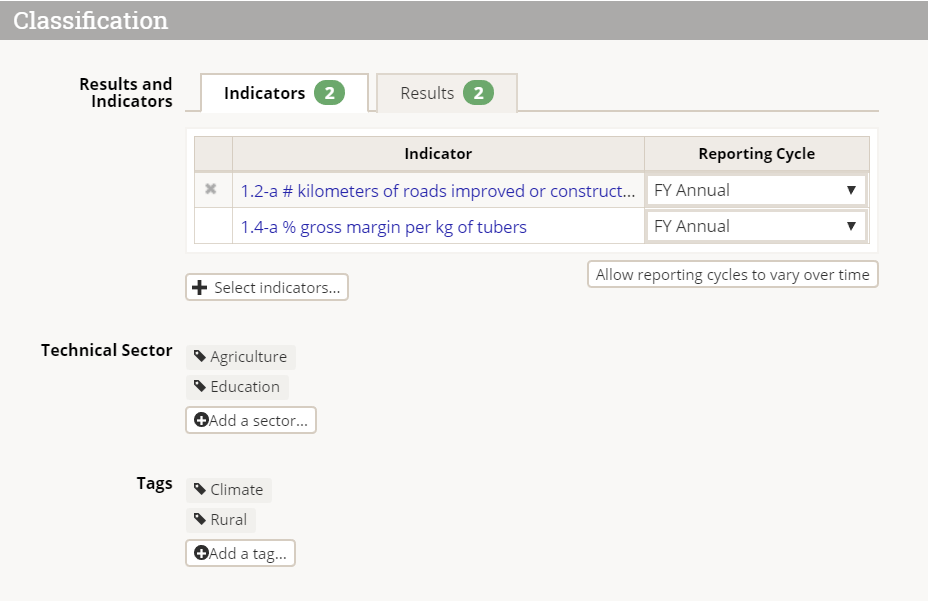Click the Classification section header
928x601 pixels.
91,20
